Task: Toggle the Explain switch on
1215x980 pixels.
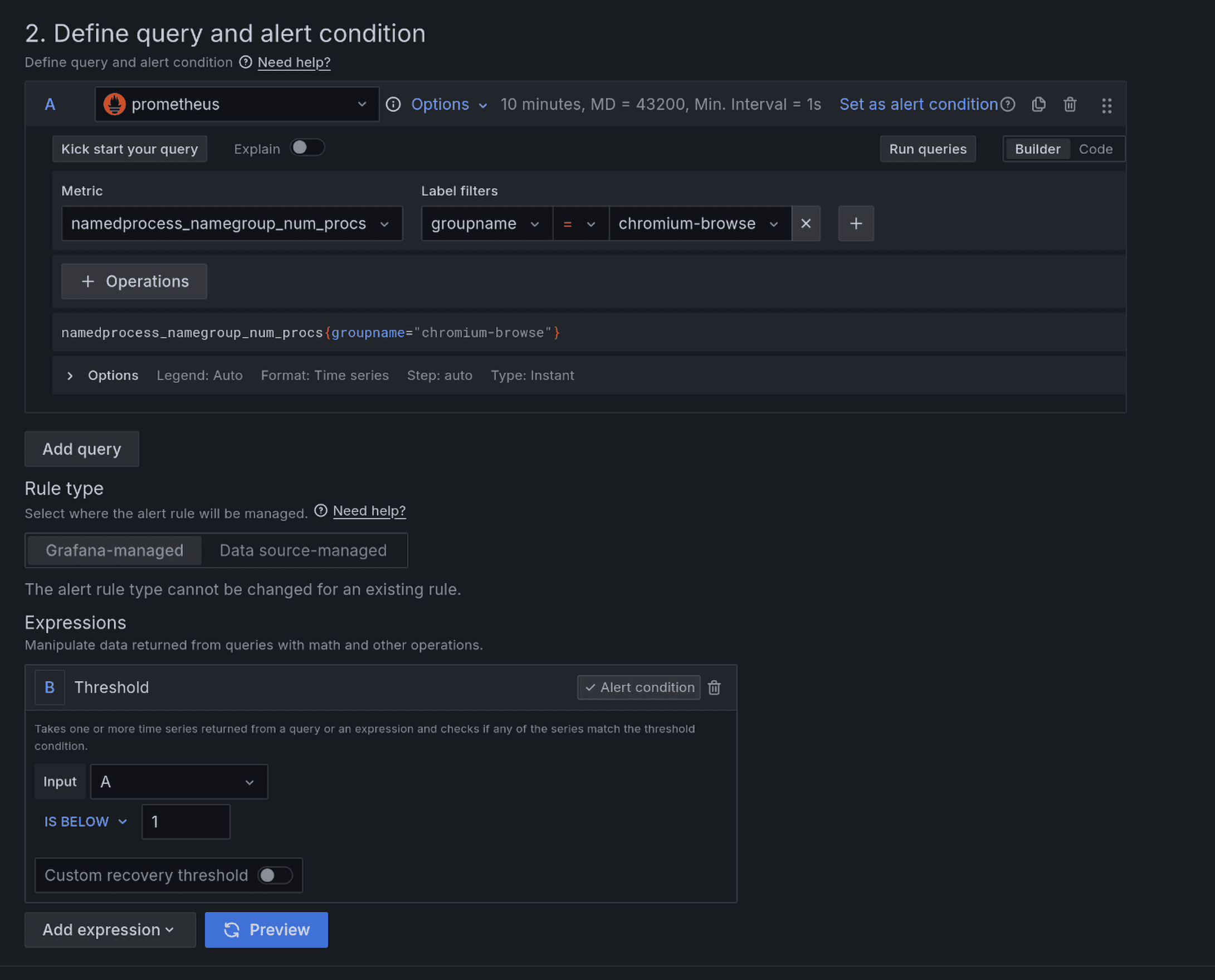Action: click(x=307, y=148)
